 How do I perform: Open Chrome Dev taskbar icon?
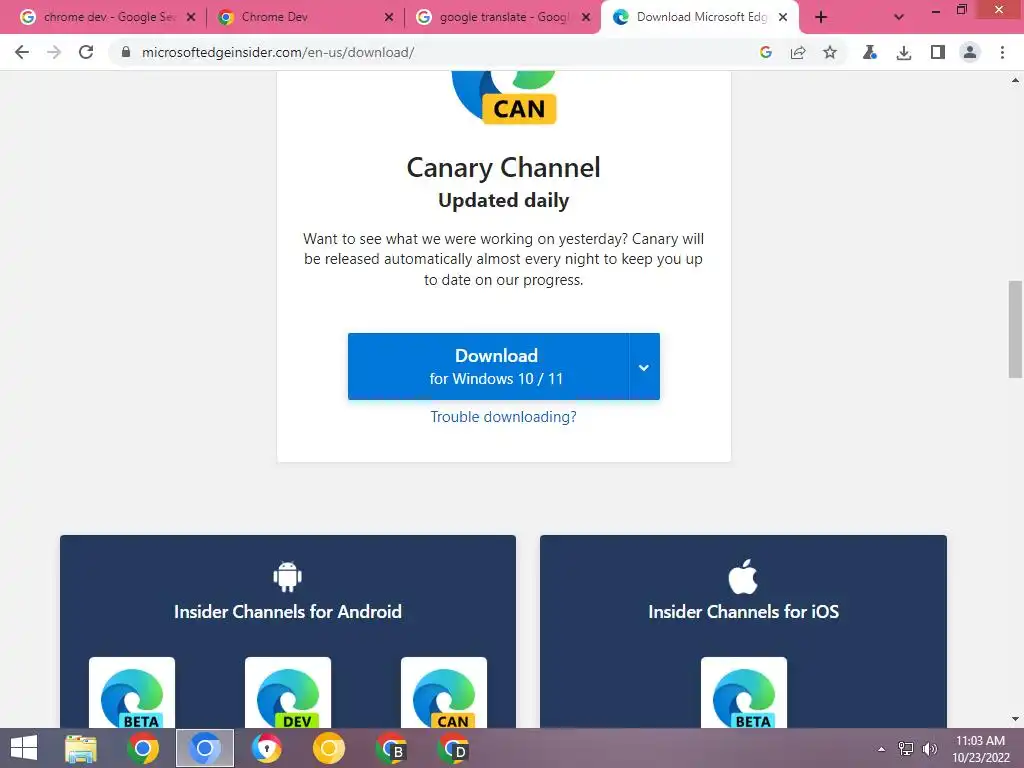pyautogui.click(x=453, y=748)
